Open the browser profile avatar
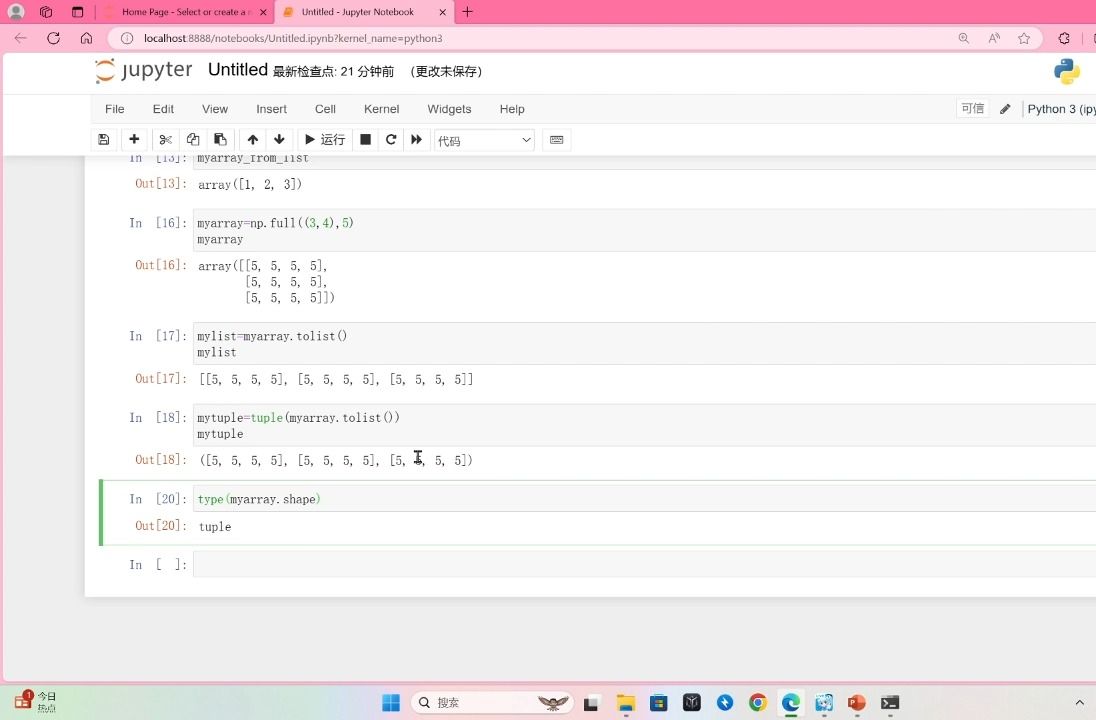This screenshot has width=1096, height=720. [15, 12]
